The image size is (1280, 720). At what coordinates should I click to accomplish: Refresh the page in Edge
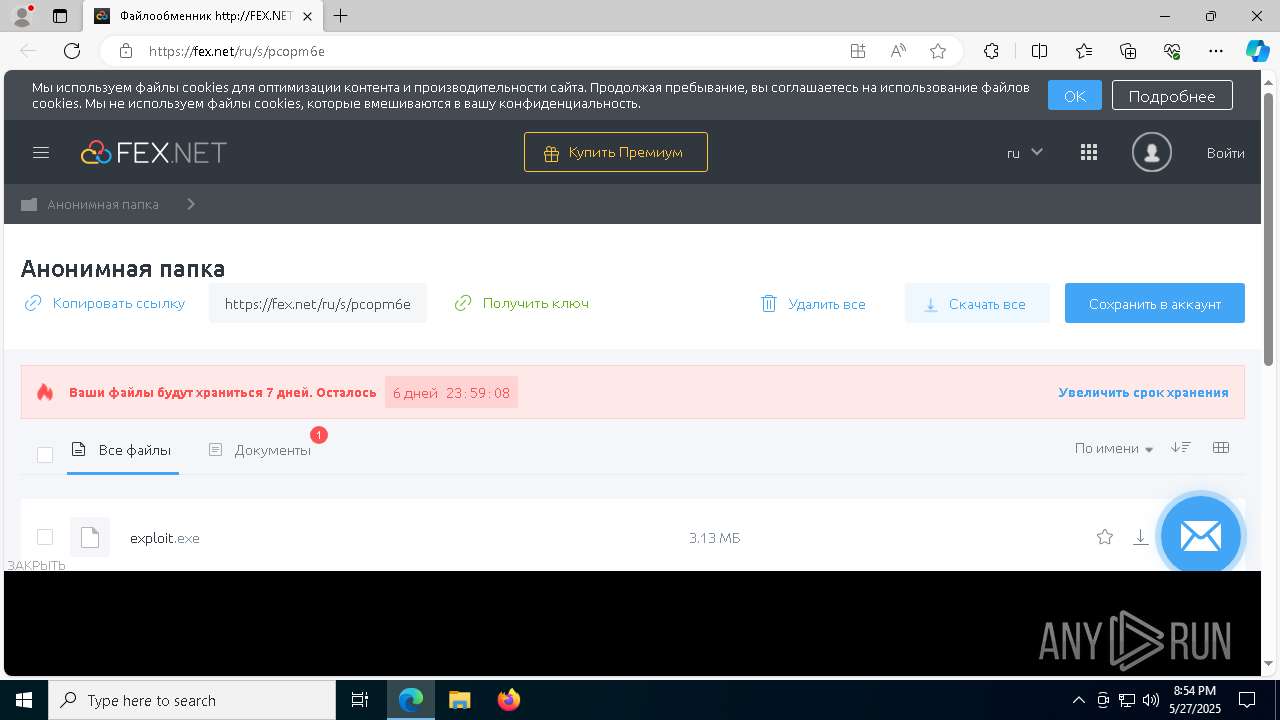72,51
